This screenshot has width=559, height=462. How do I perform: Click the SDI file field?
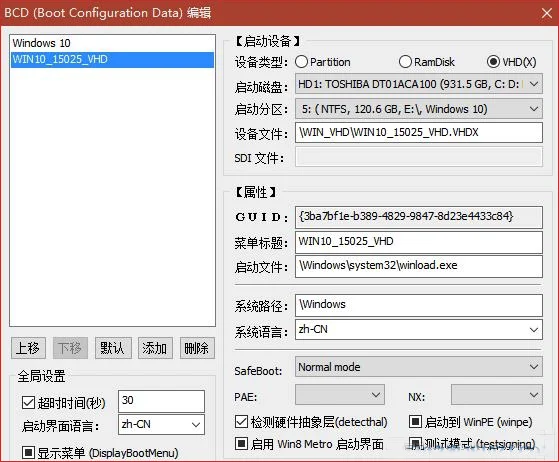(419, 157)
